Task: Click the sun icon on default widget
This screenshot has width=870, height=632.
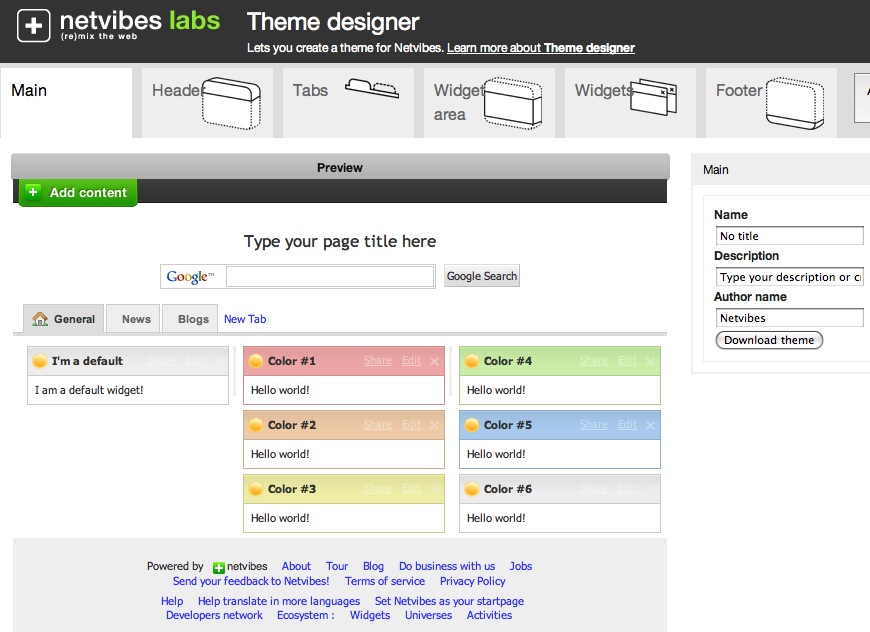Action: 40,361
